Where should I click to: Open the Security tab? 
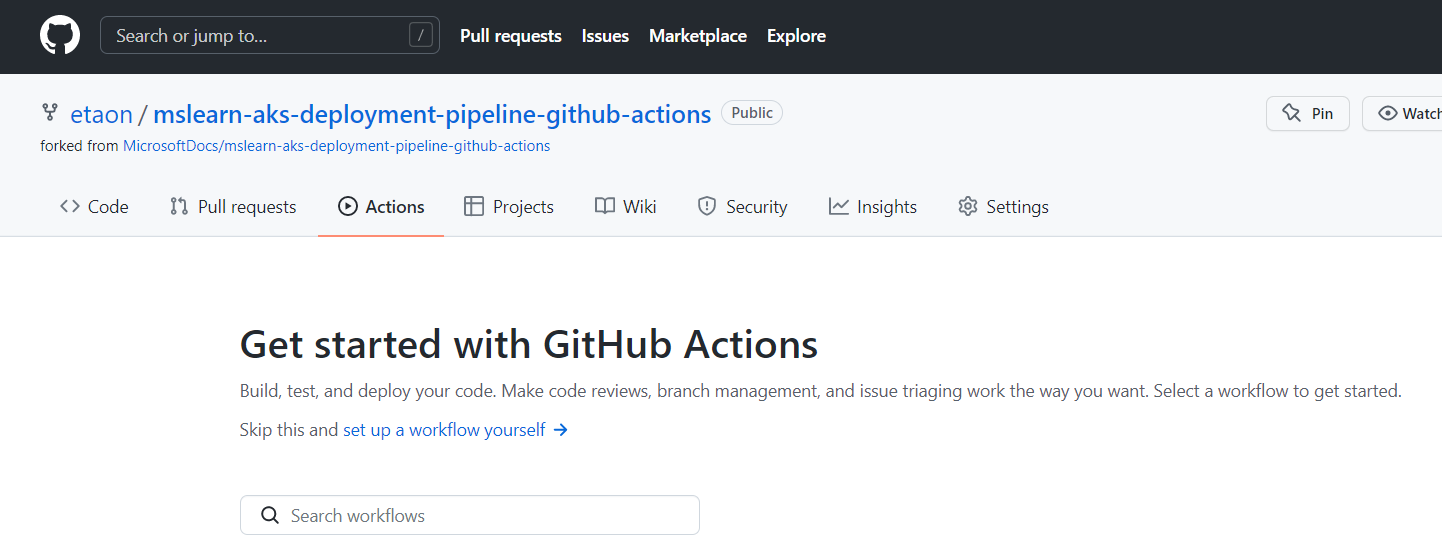[742, 207]
